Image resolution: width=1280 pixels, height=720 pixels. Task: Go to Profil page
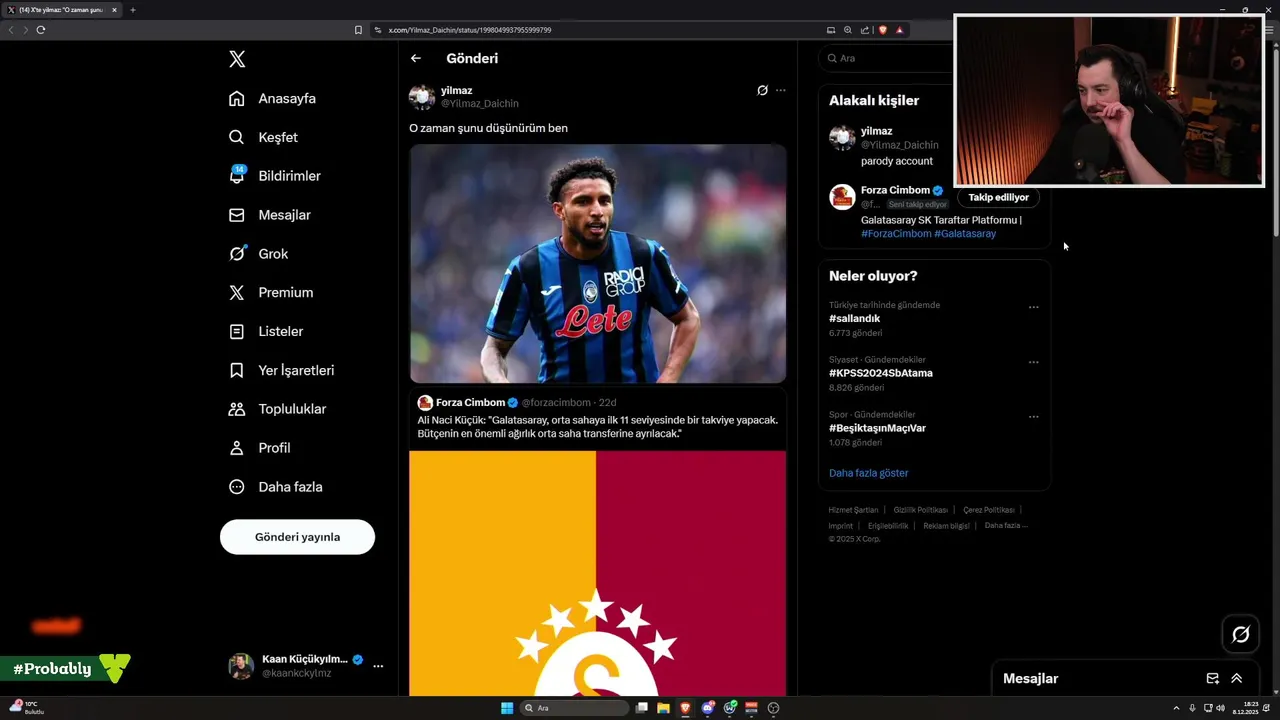[259, 448]
